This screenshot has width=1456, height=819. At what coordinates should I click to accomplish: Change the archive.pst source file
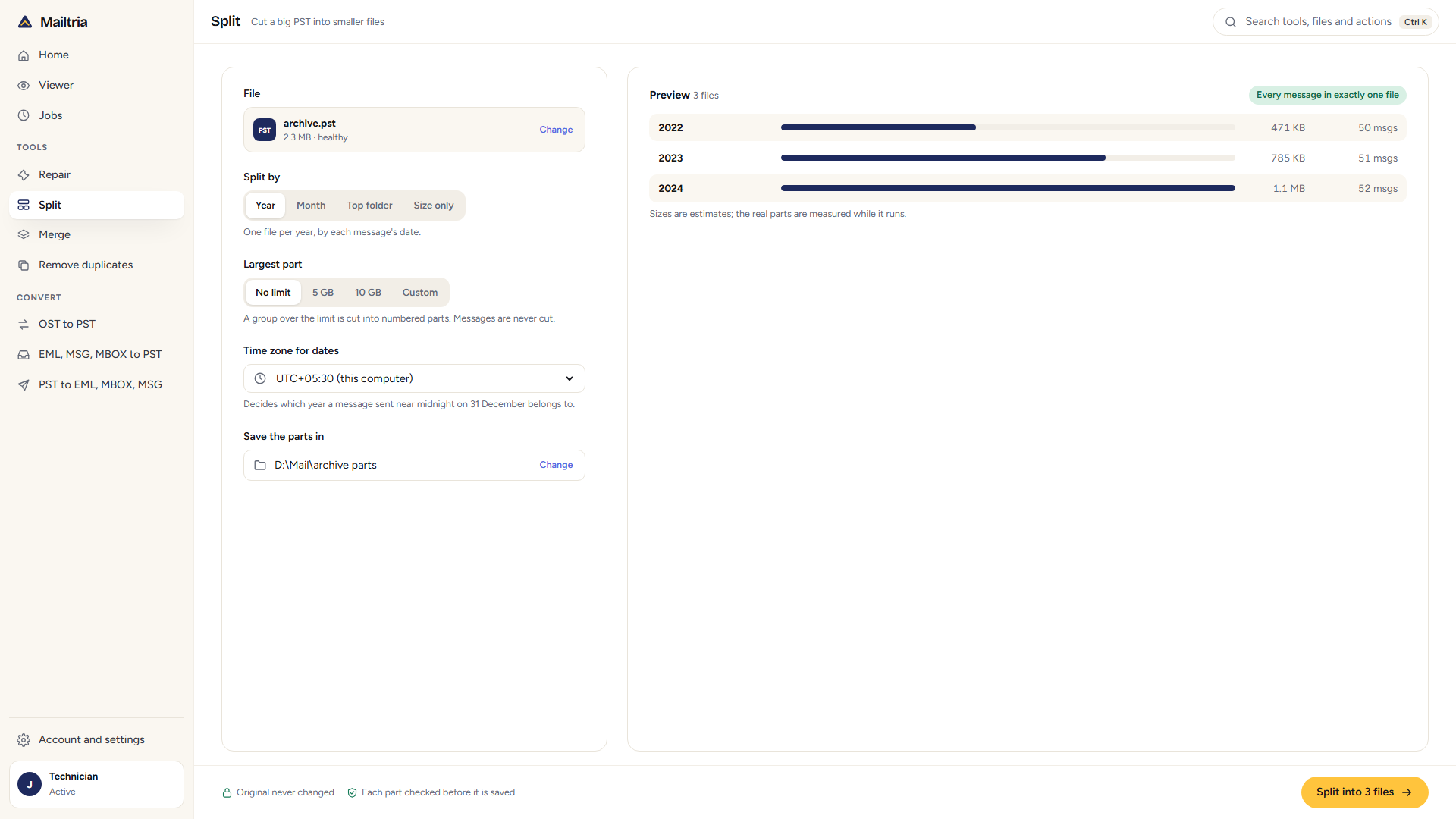tap(556, 130)
